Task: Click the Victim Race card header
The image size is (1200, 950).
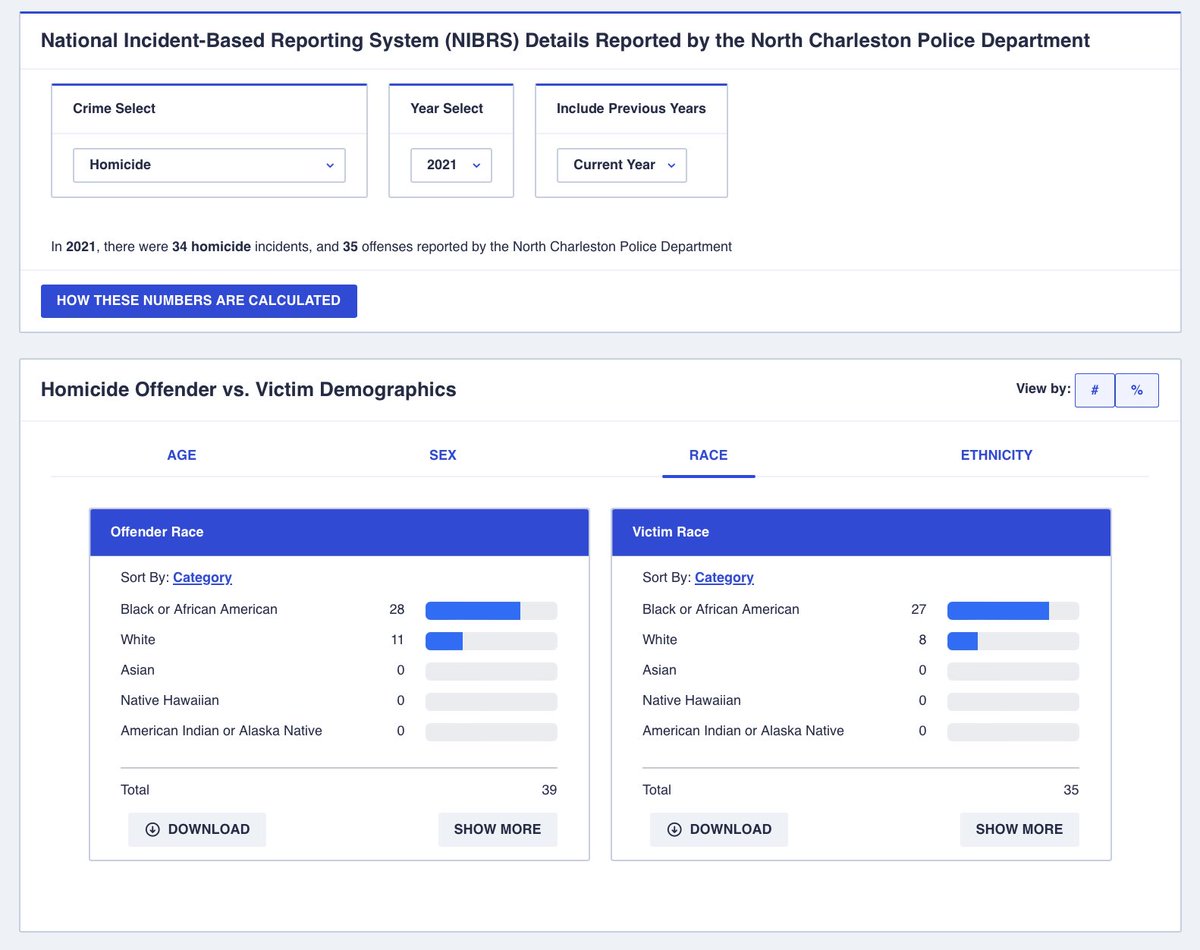Action: coord(861,532)
